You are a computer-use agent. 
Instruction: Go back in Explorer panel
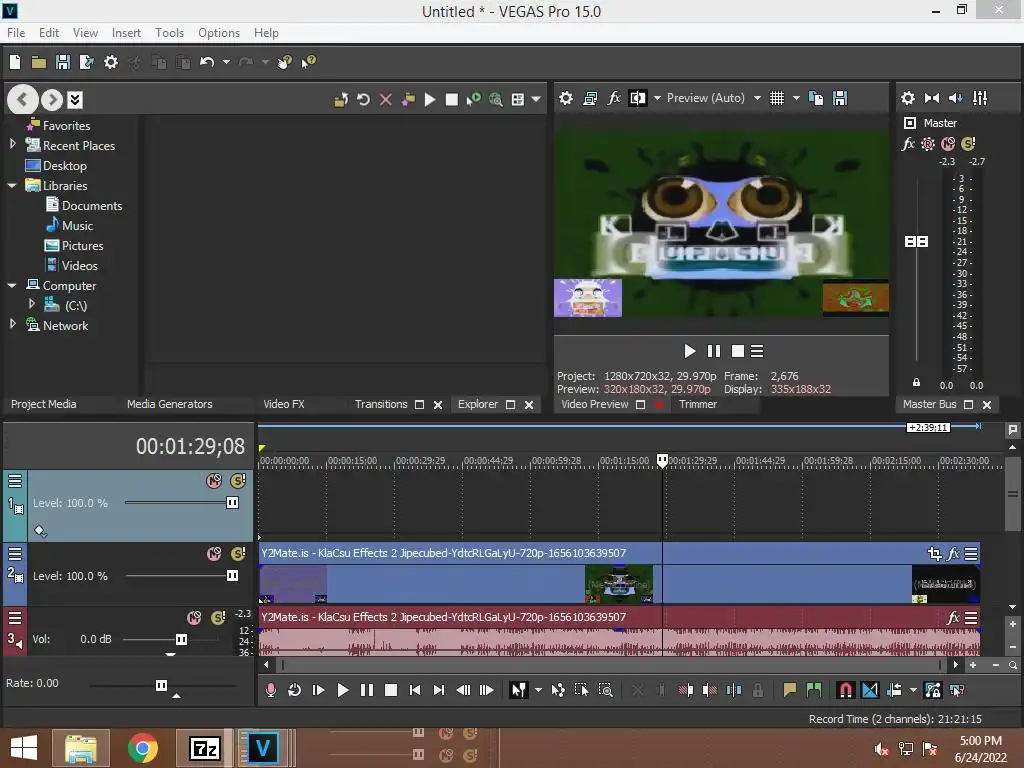22,99
